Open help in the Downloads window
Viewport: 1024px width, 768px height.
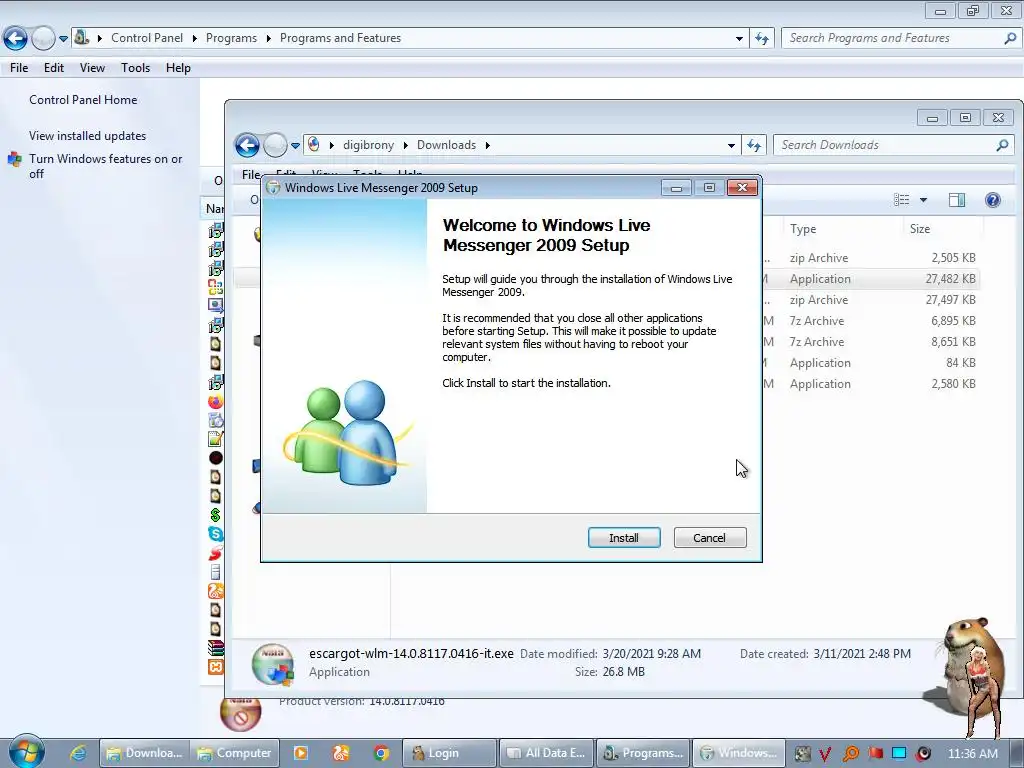pyautogui.click(x=993, y=200)
